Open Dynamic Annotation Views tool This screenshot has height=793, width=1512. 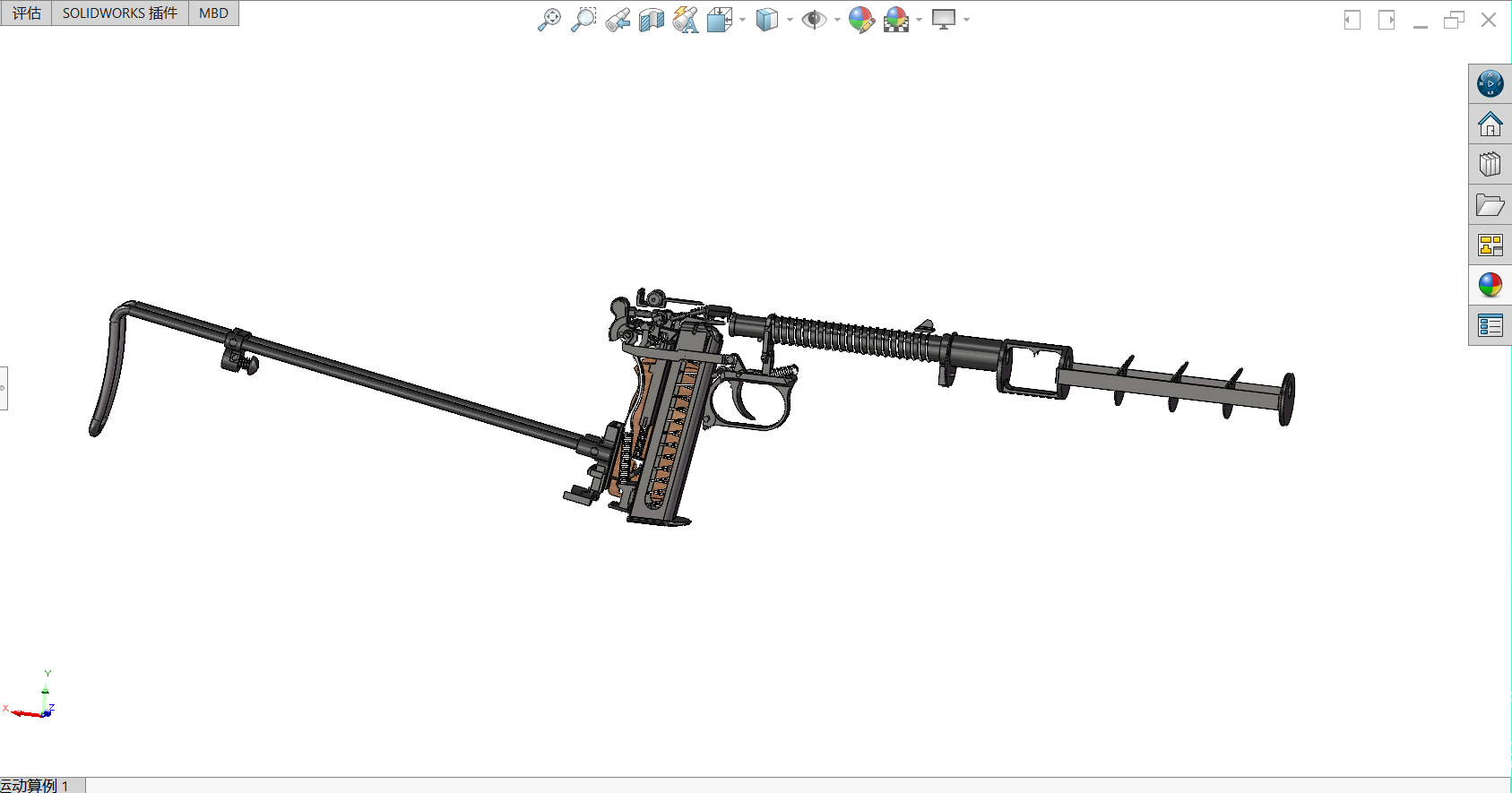686,20
